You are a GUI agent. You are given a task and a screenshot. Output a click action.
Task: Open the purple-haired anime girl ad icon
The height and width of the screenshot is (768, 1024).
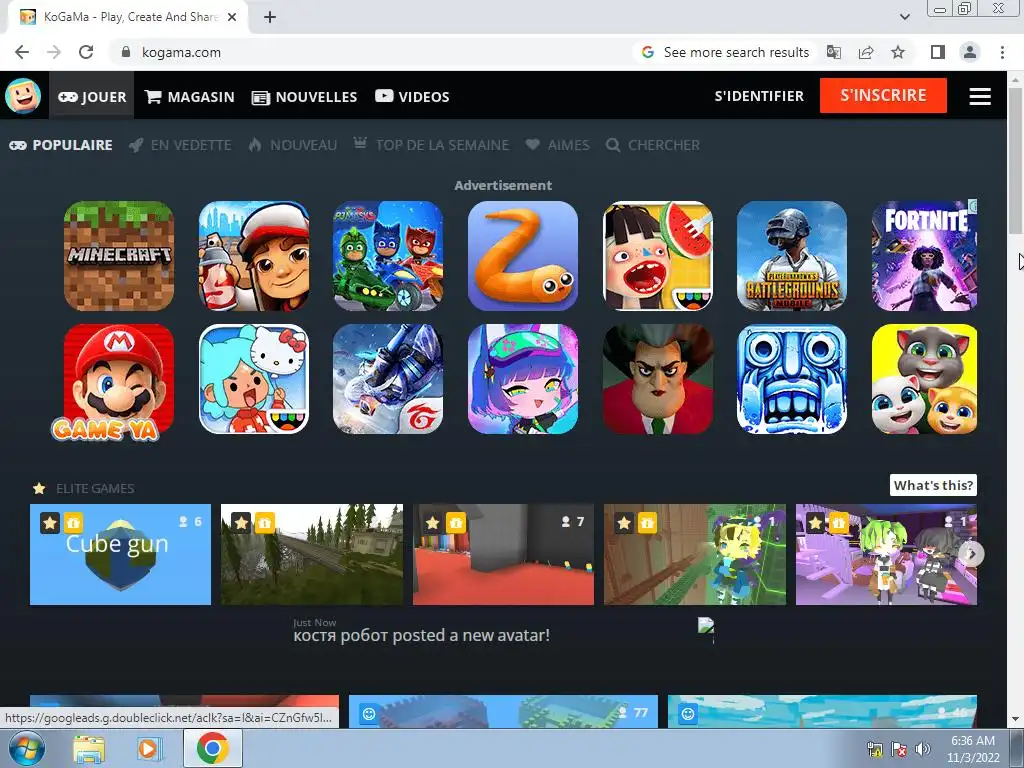523,379
